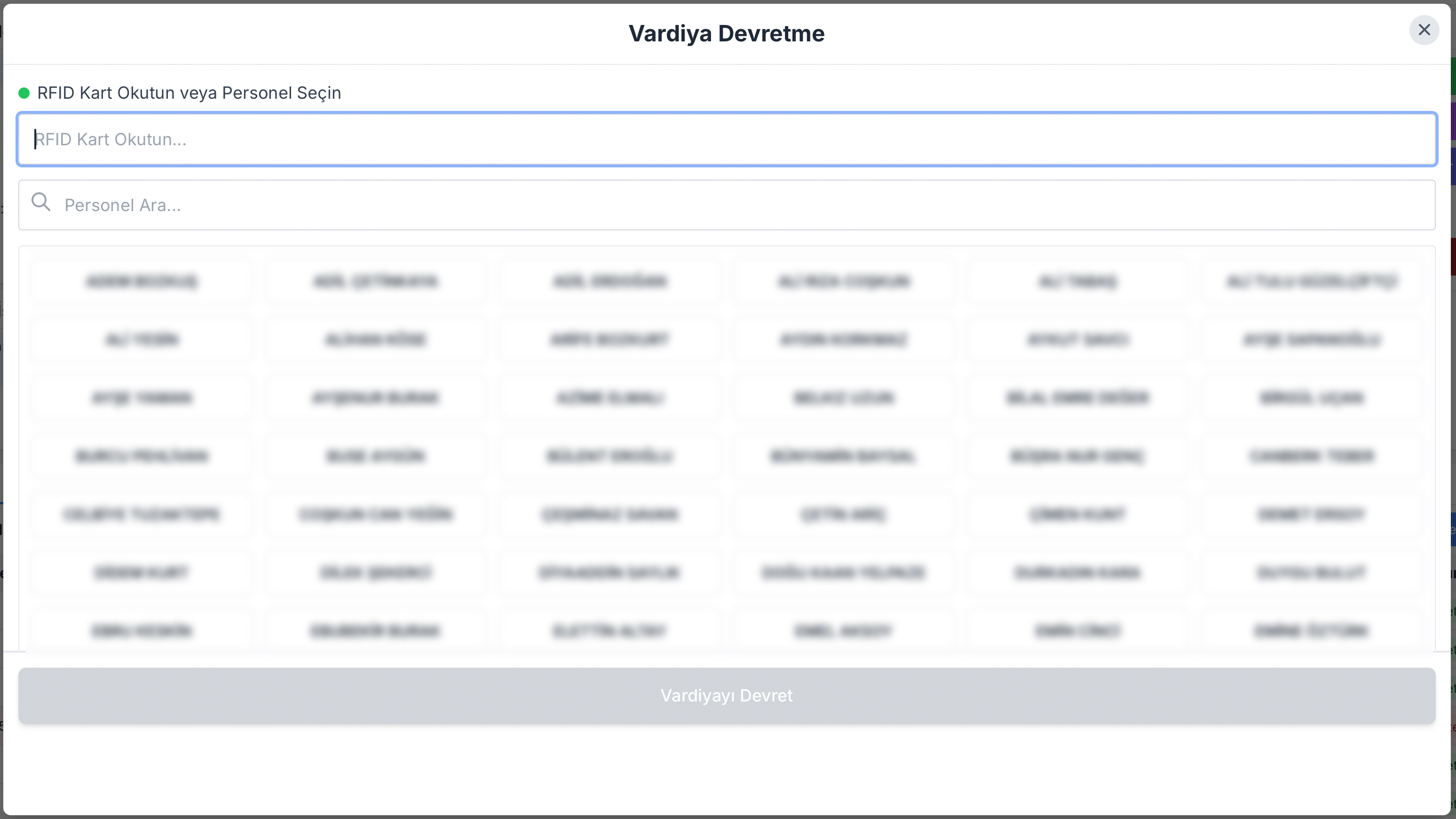Choose BÜŞRA NUR GENÇ personnel card
The image size is (1456, 819).
click(1077, 456)
